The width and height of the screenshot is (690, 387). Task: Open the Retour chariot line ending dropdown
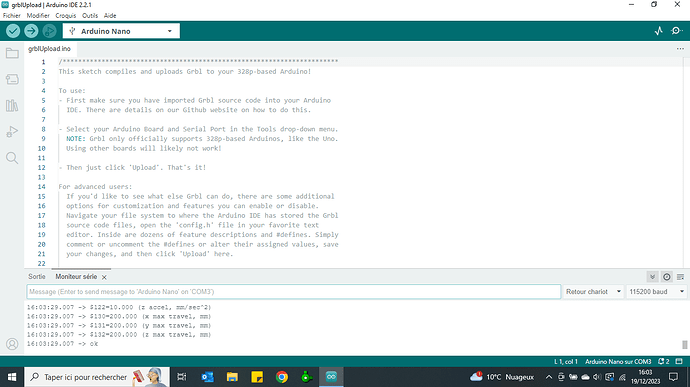click(x=593, y=291)
